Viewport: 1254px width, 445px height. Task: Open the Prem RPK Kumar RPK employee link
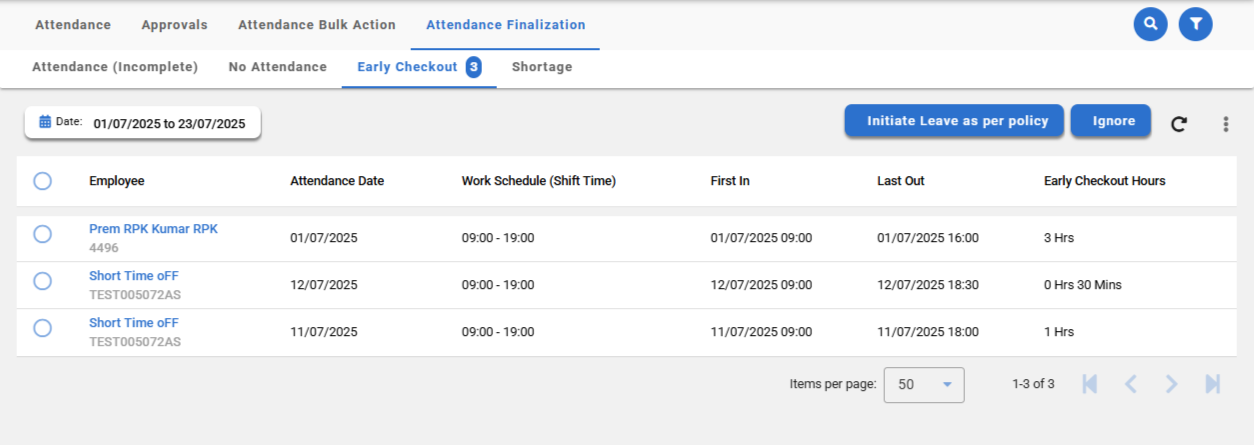pyautogui.click(x=153, y=229)
